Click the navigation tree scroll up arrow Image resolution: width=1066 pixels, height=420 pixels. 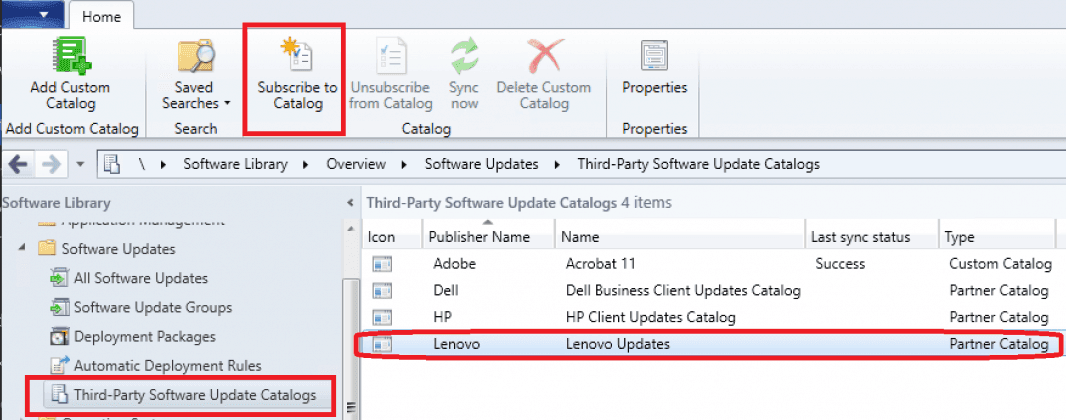click(x=351, y=229)
